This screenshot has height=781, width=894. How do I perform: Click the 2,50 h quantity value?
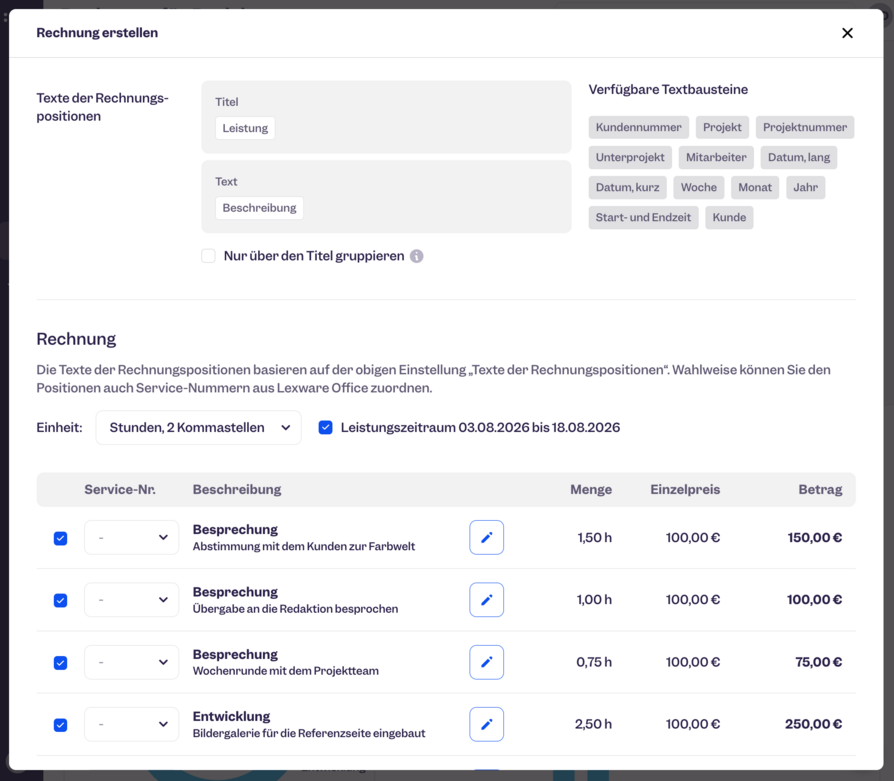[x=594, y=724]
